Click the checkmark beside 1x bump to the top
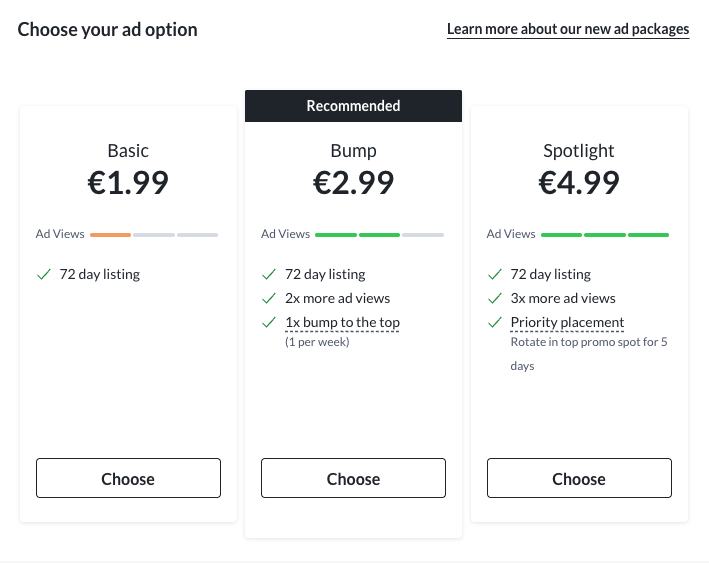 click(x=268, y=322)
